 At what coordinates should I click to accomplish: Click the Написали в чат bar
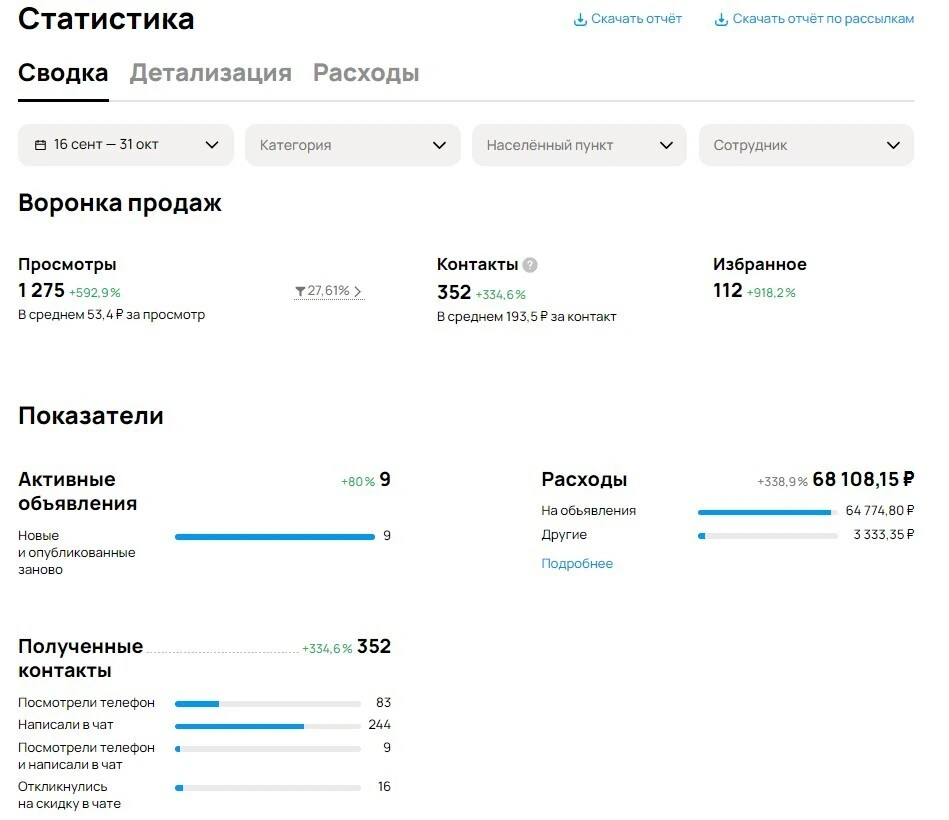268,726
